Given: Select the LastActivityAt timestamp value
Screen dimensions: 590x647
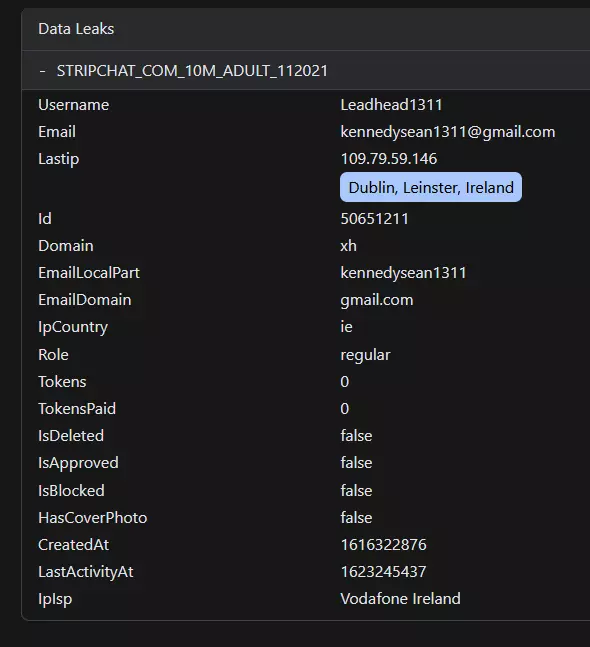Looking at the screenshot, I should [383, 572].
